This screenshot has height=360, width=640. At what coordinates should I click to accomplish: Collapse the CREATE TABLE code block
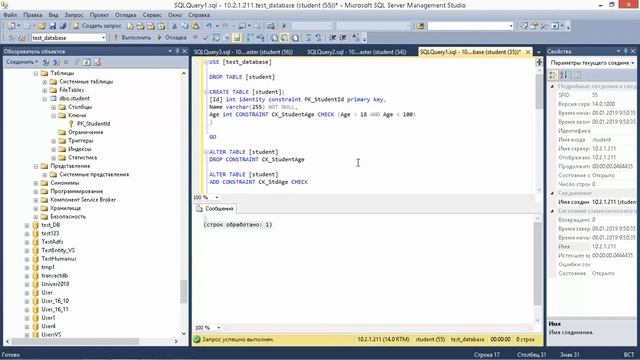tap(206, 92)
